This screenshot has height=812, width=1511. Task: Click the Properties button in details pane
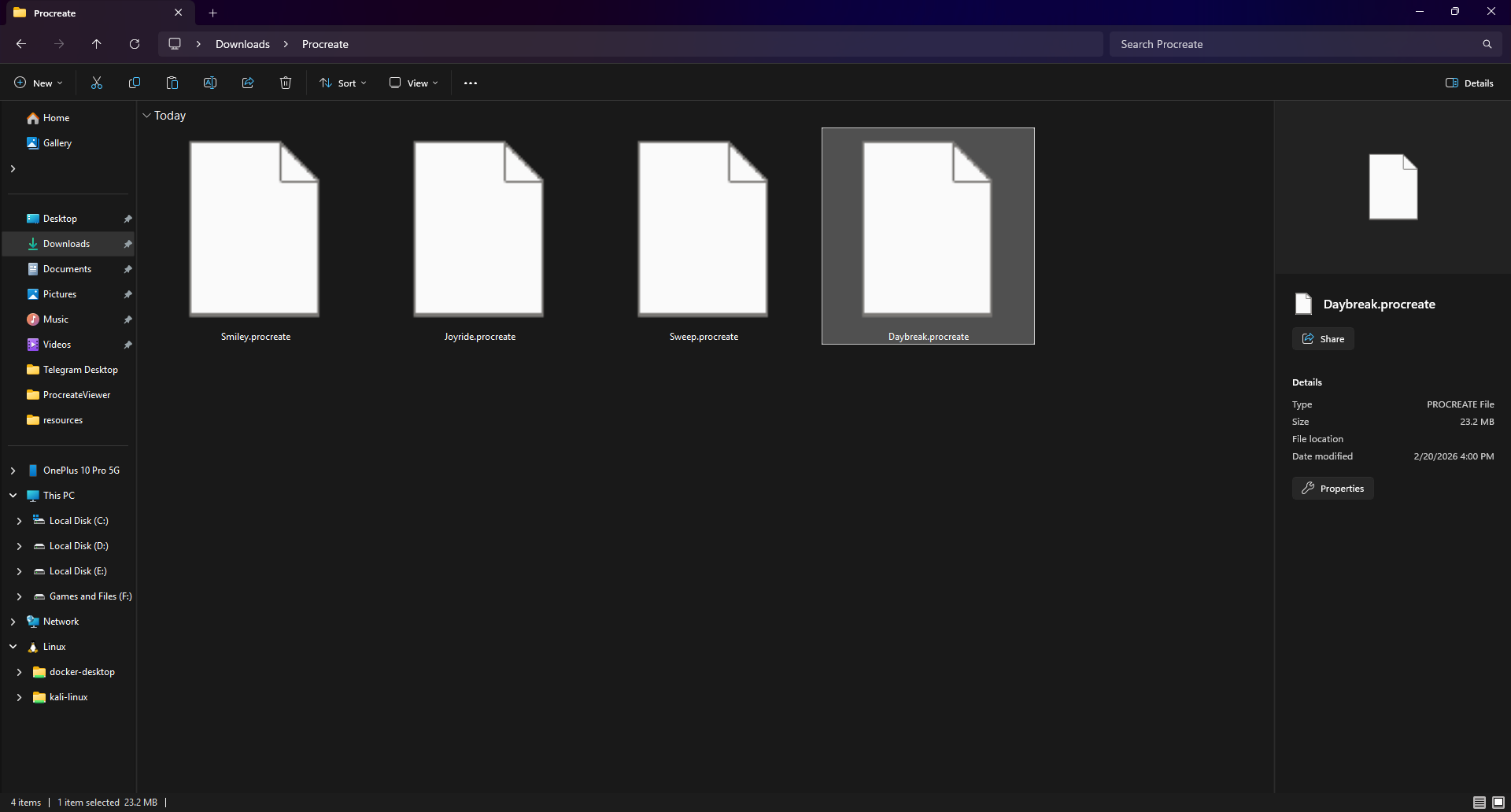1332,488
